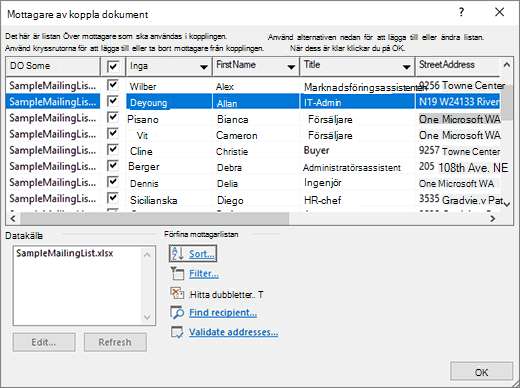Viewport: 520px width, 388px height.
Task: Uncheck the Deyoung row checkbox
Action: [113, 101]
